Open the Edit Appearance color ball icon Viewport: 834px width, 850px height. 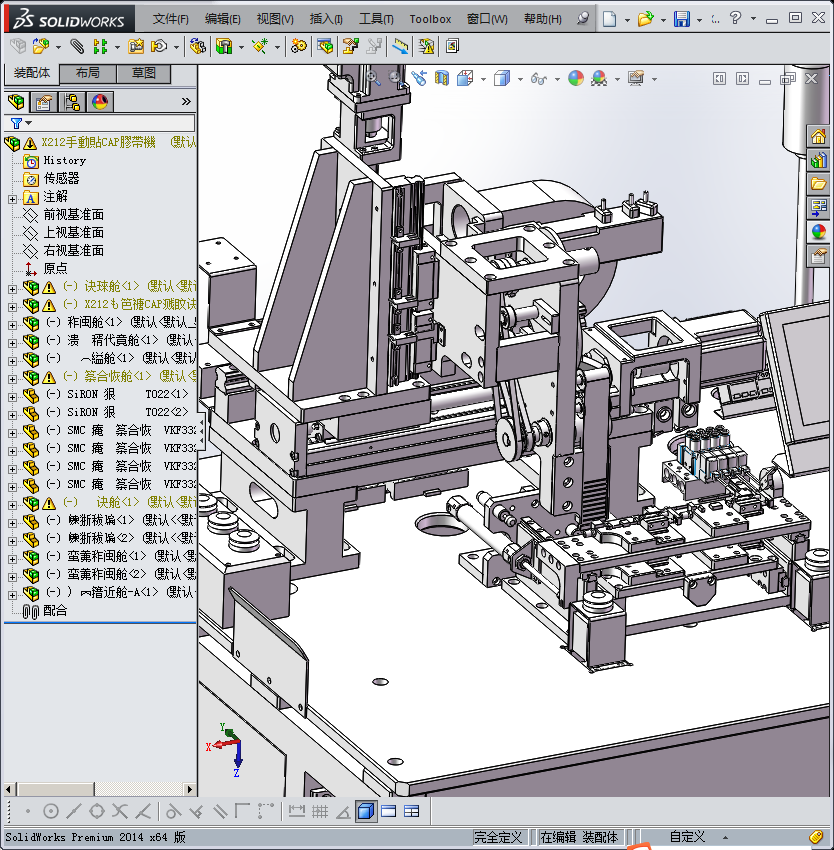pyautogui.click(x=575, y=78)
